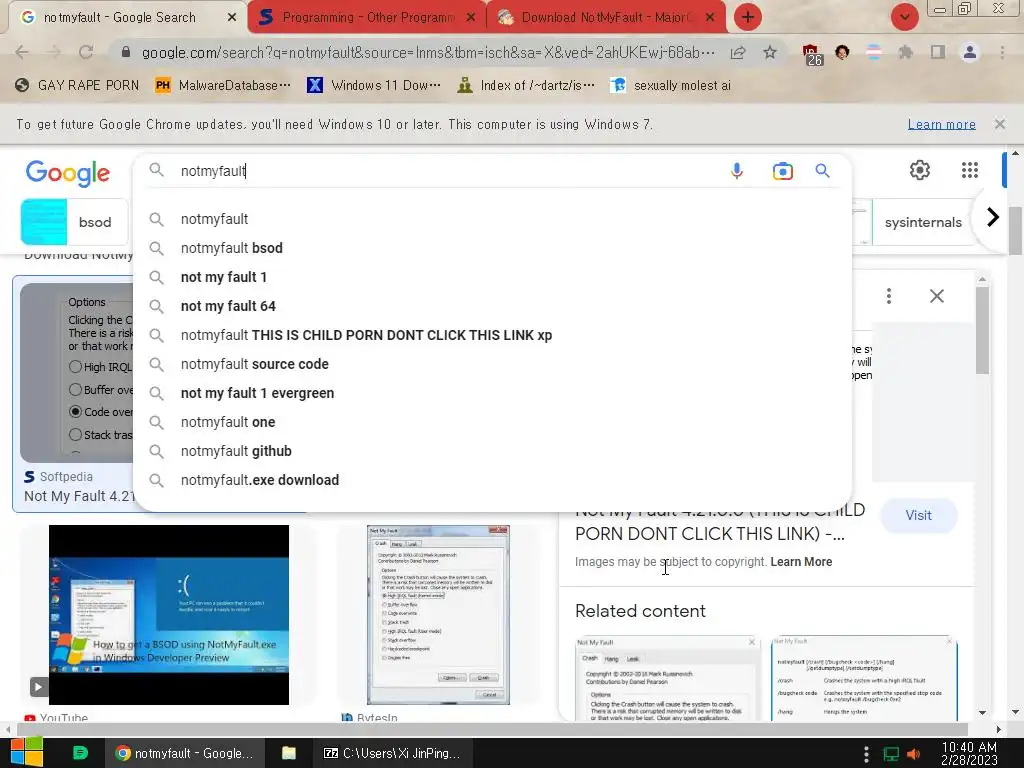This screenshot has width=1024, height=768.
Task: Choose the 'not my fault 1' suggestion
Action: click(492, 277)
